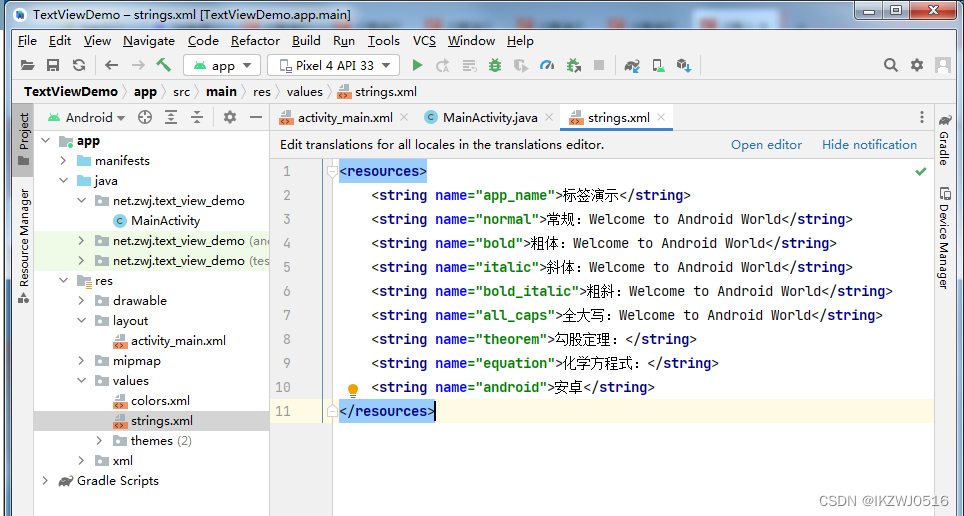Run the app with the green play icon
The height and width of the screenshot is (516, 964).
click(x=417, y=65)
